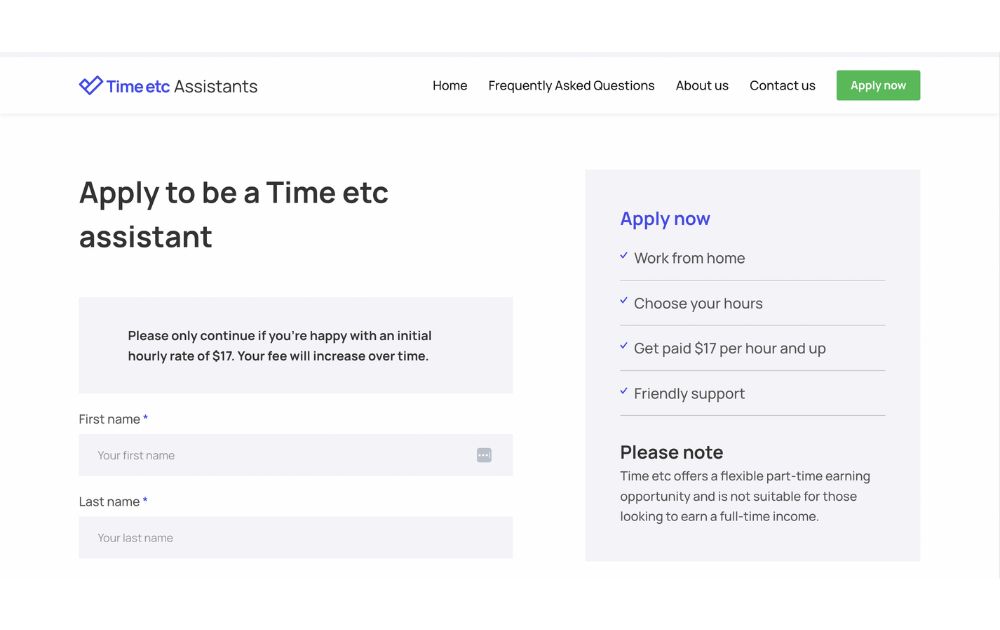This screenshot has width=1000, height=630.
Task: Open Frequently Asked Questions page
Action: pyautogui.click(x=571, y=85)
